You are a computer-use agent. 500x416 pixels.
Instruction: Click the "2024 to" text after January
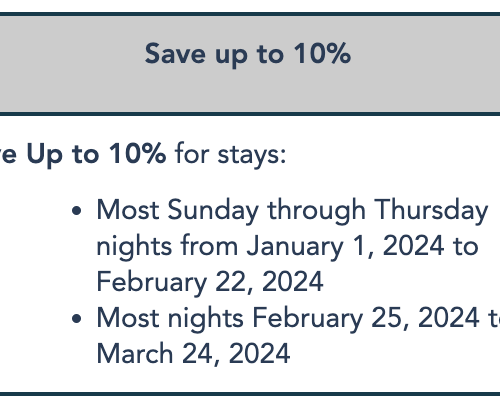coord(430,246)
